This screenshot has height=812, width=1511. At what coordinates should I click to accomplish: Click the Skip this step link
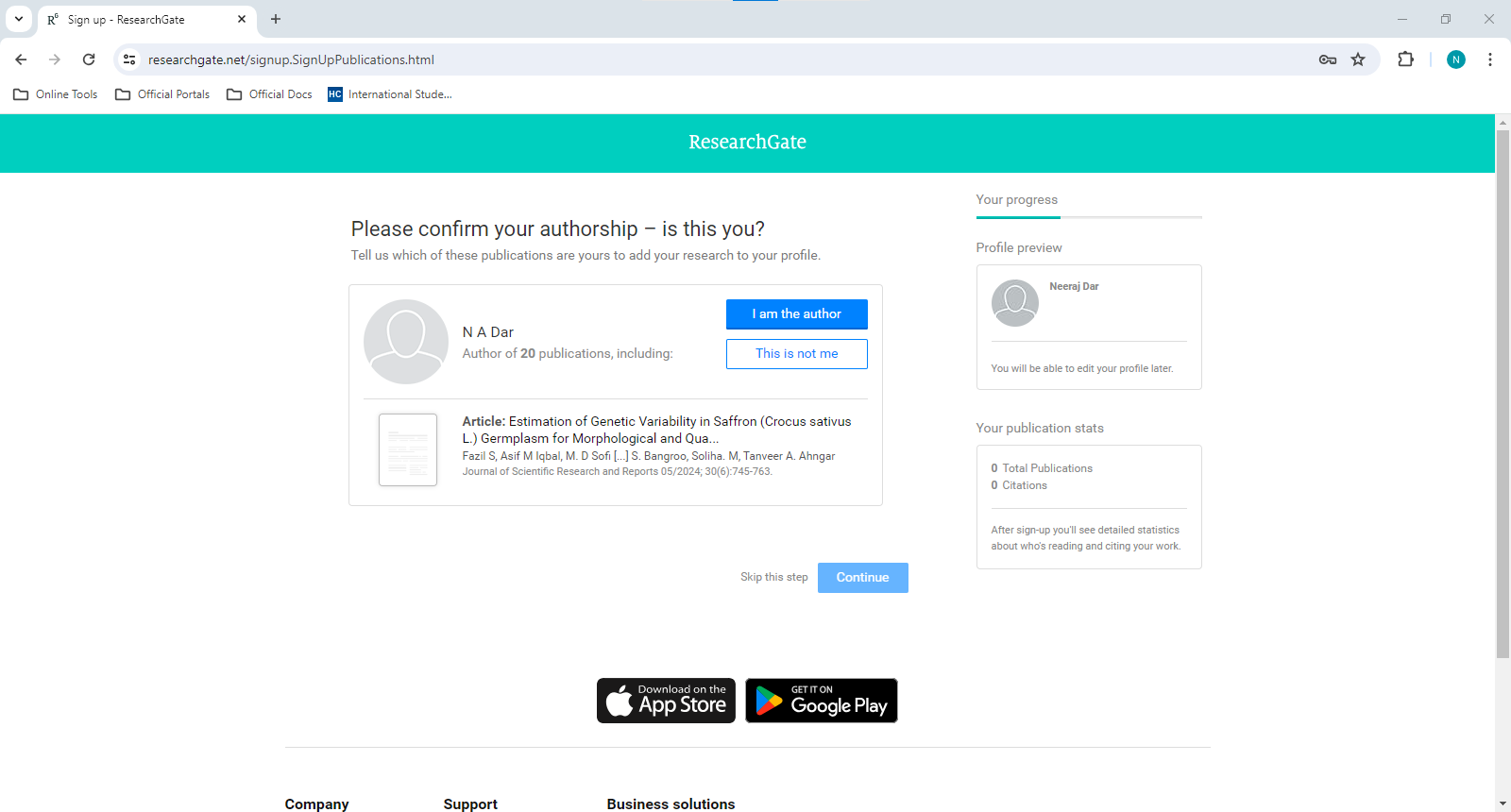pyautogui.click(x=773, y=577)
